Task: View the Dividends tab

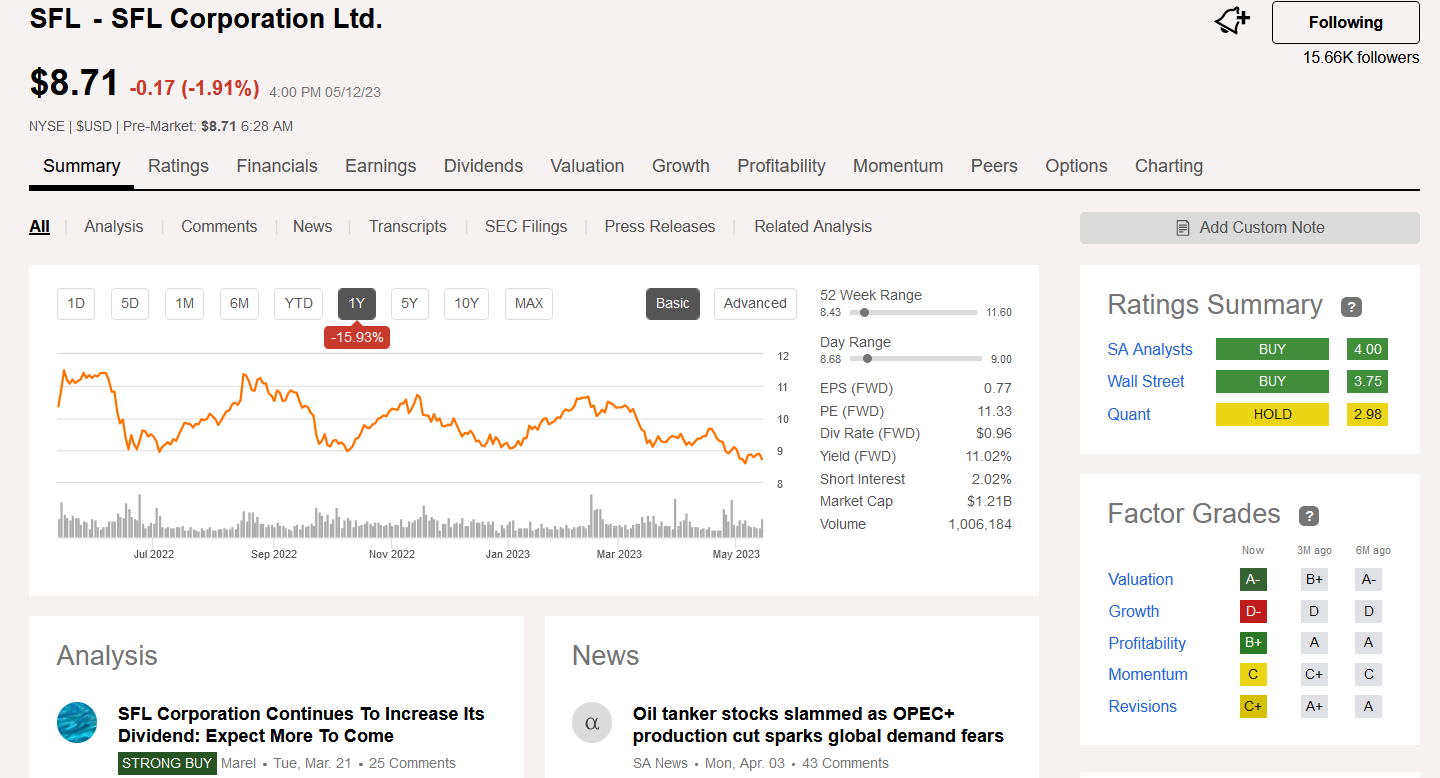Action: coord(483,166)
